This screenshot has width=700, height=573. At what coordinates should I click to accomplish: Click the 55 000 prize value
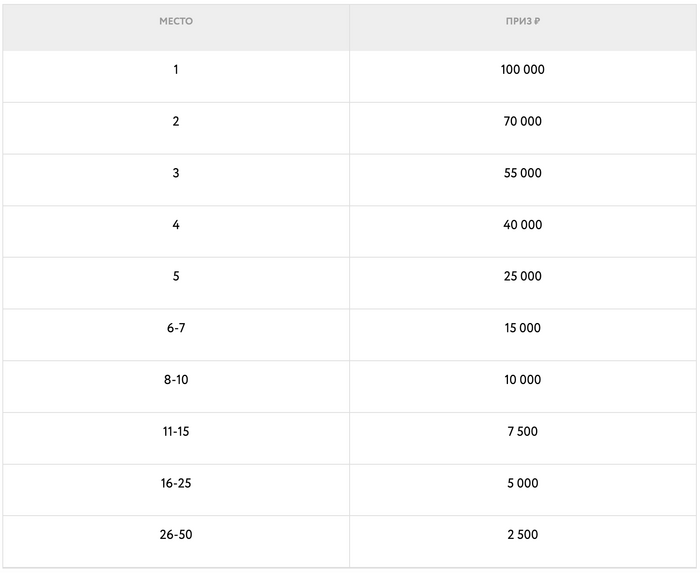(522, 173)
